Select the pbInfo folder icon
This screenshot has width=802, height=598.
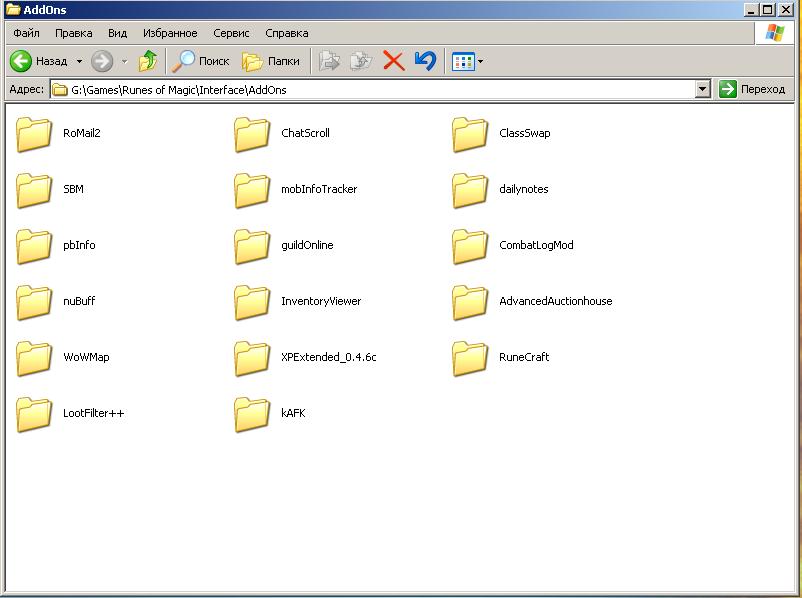tap(34, 246)
